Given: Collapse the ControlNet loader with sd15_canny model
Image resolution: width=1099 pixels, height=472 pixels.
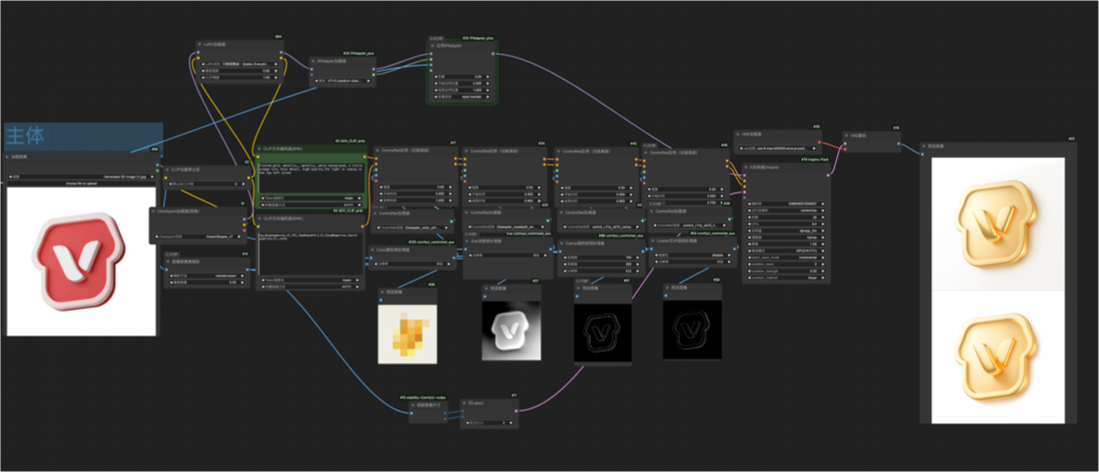Looking at the screenshot, I should click(561, 213).
